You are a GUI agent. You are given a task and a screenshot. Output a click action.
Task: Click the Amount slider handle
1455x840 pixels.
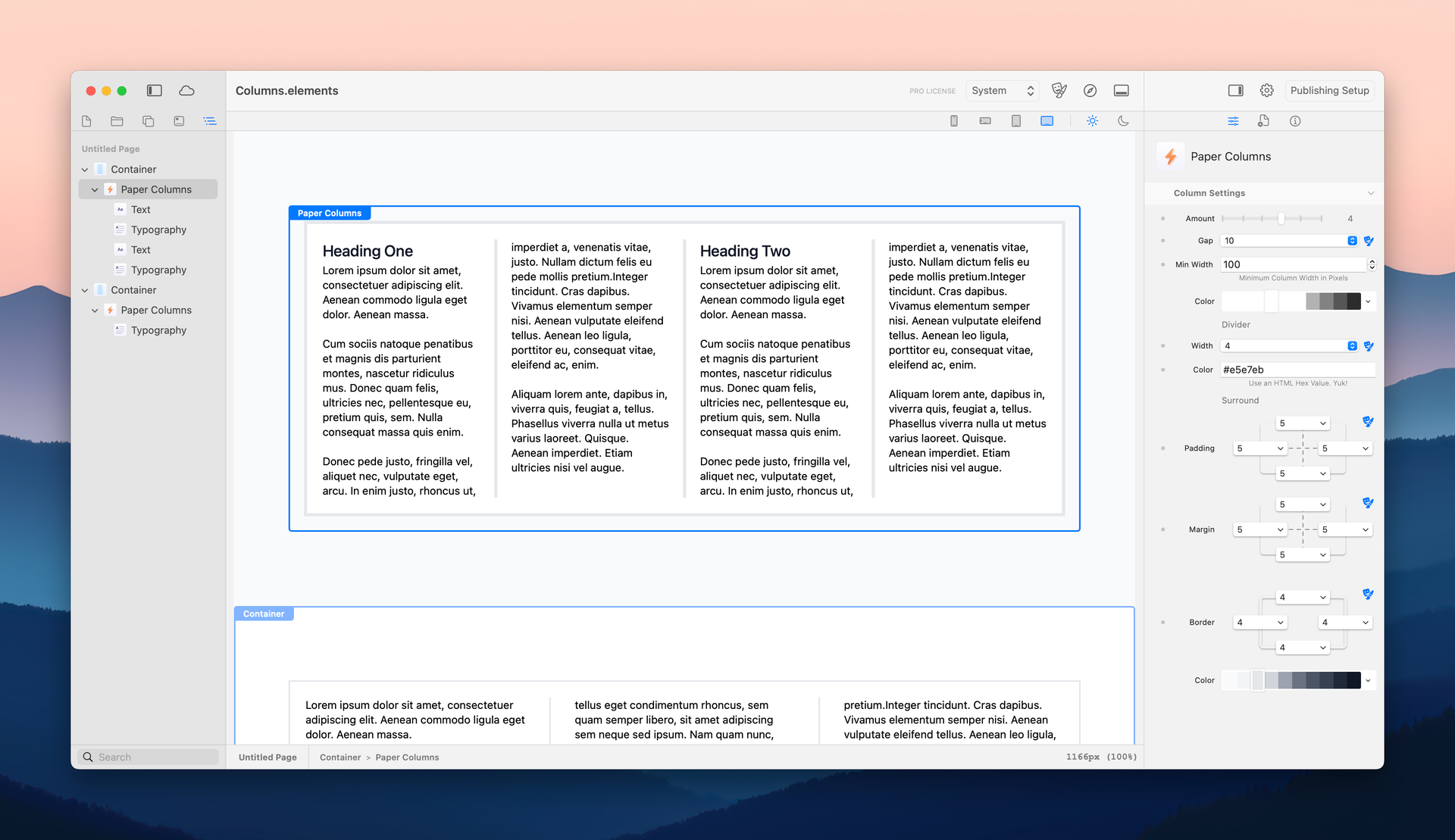(x=1281, y=219)
